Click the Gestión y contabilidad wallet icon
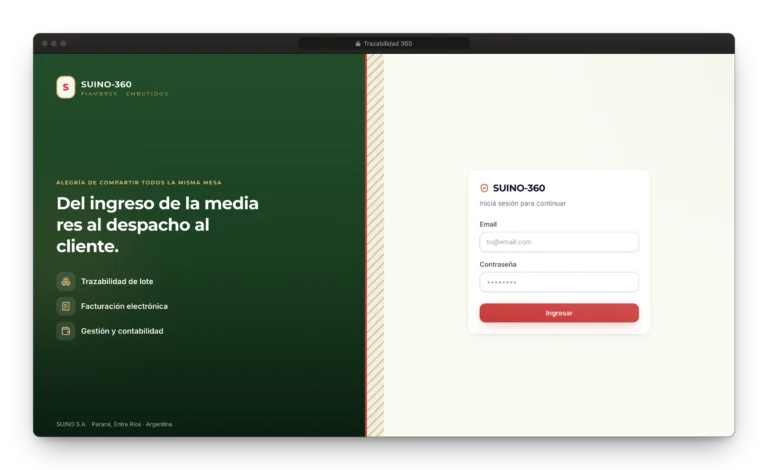 click(x=66, y=331)
